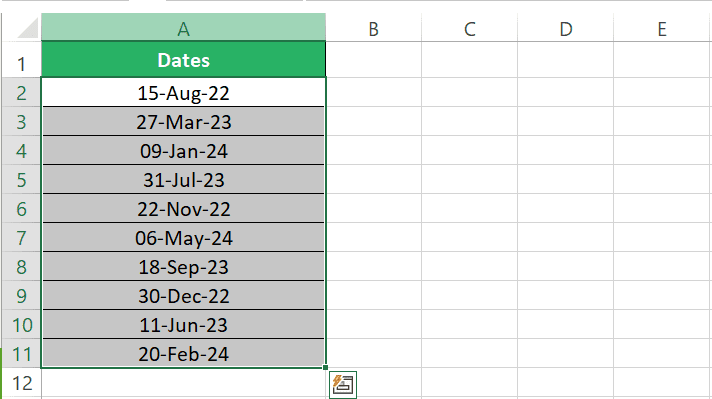Select row 12 header

(21, 383)
